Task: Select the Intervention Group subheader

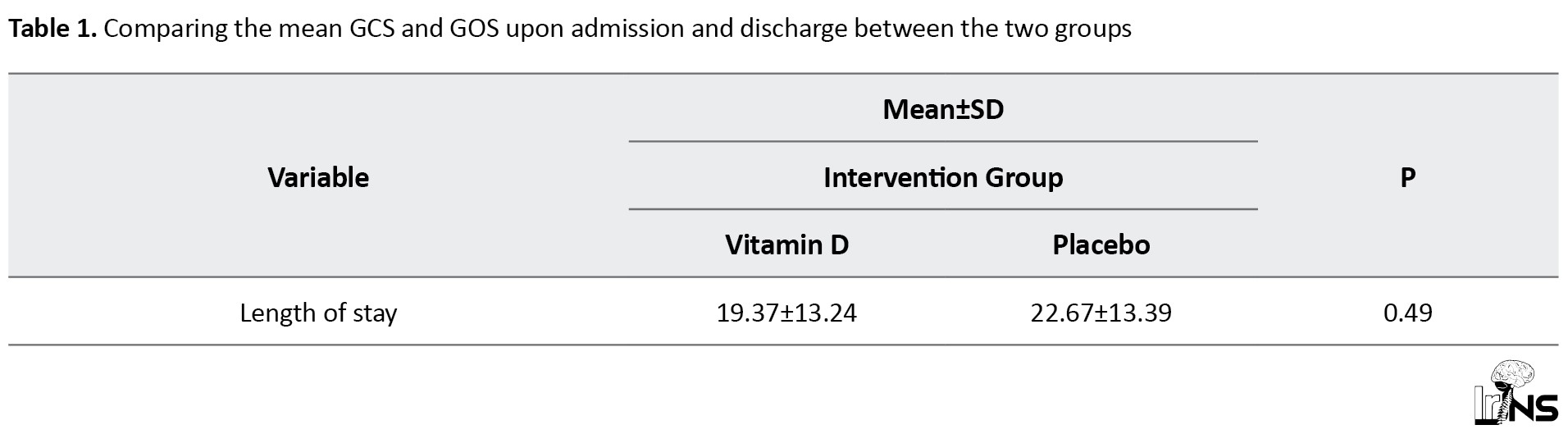Action: [x=943, y=177]
